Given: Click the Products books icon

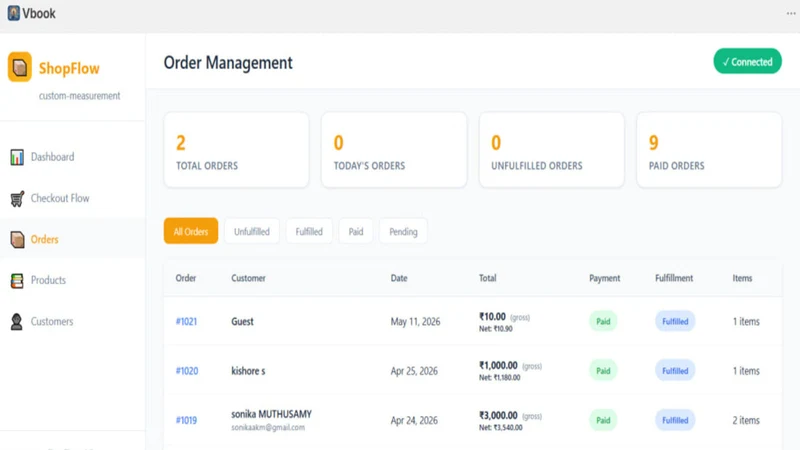Looking at the screenshot, I should [x=17, y=281].
